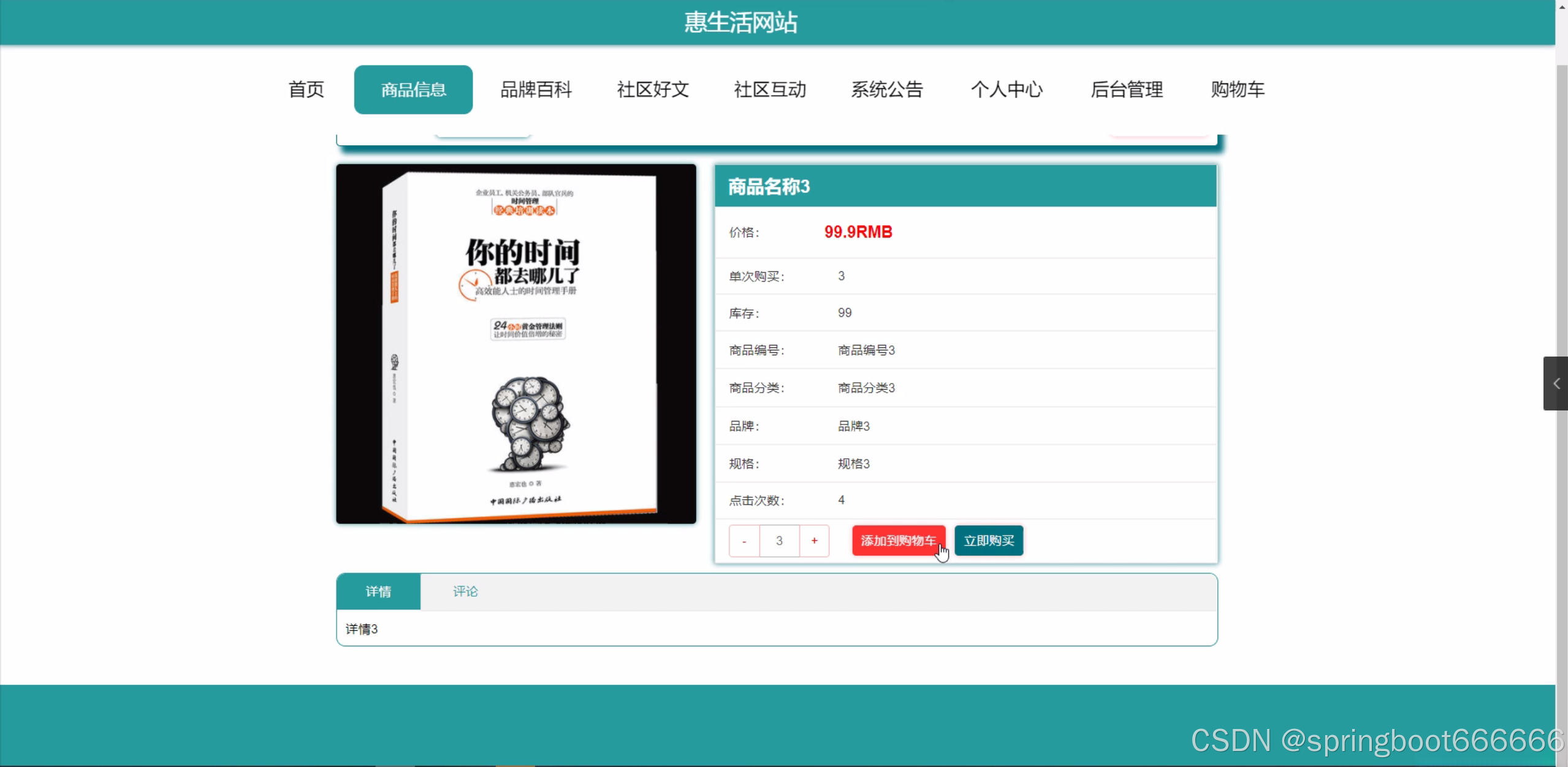View 系统公告 page
This screenshot has width=1568, height=767.
886,90
